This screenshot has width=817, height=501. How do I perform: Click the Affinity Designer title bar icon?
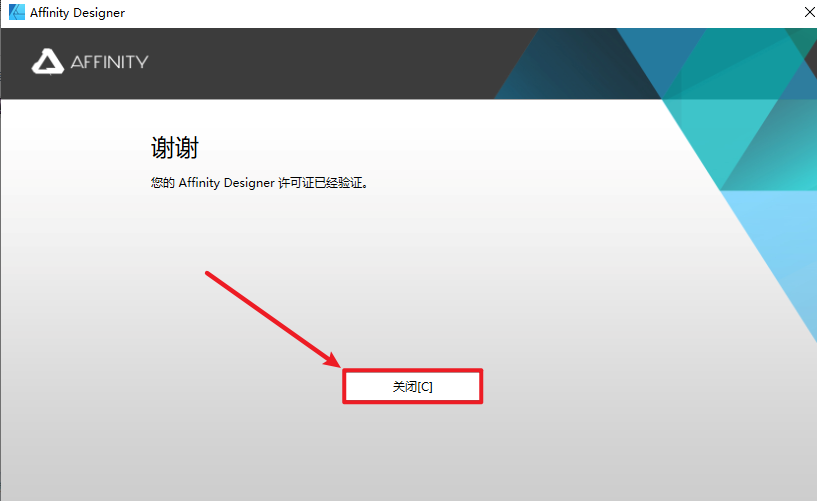pyautogui.click(x=17, y=12)
